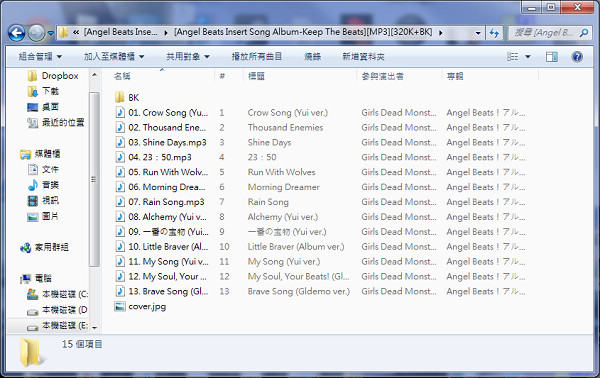600x378 pixels.
Task: Click the magnifier search icon
Action: [x=584, y=33]
